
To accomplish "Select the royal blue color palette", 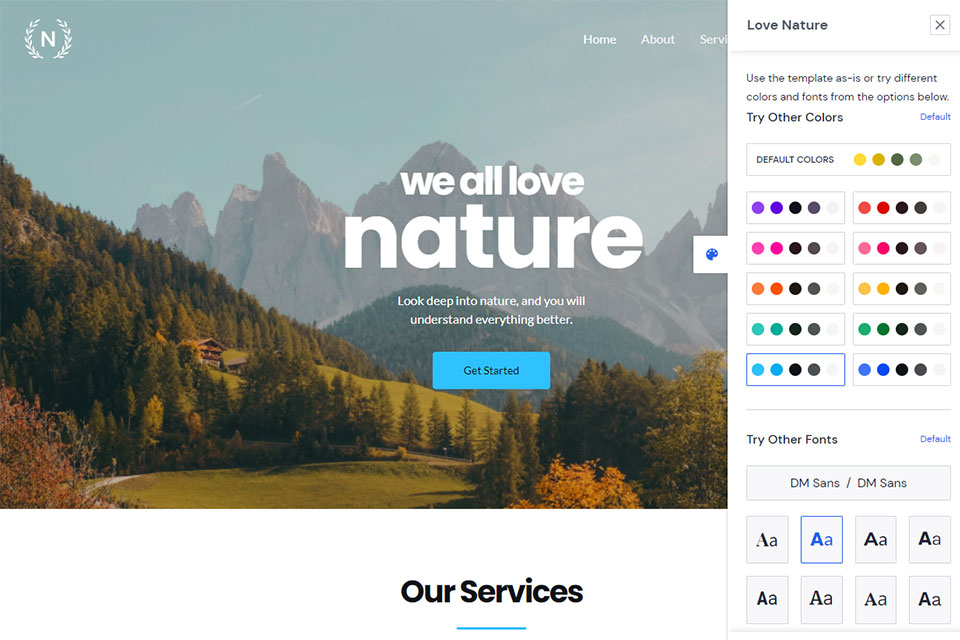I will 902,369.
